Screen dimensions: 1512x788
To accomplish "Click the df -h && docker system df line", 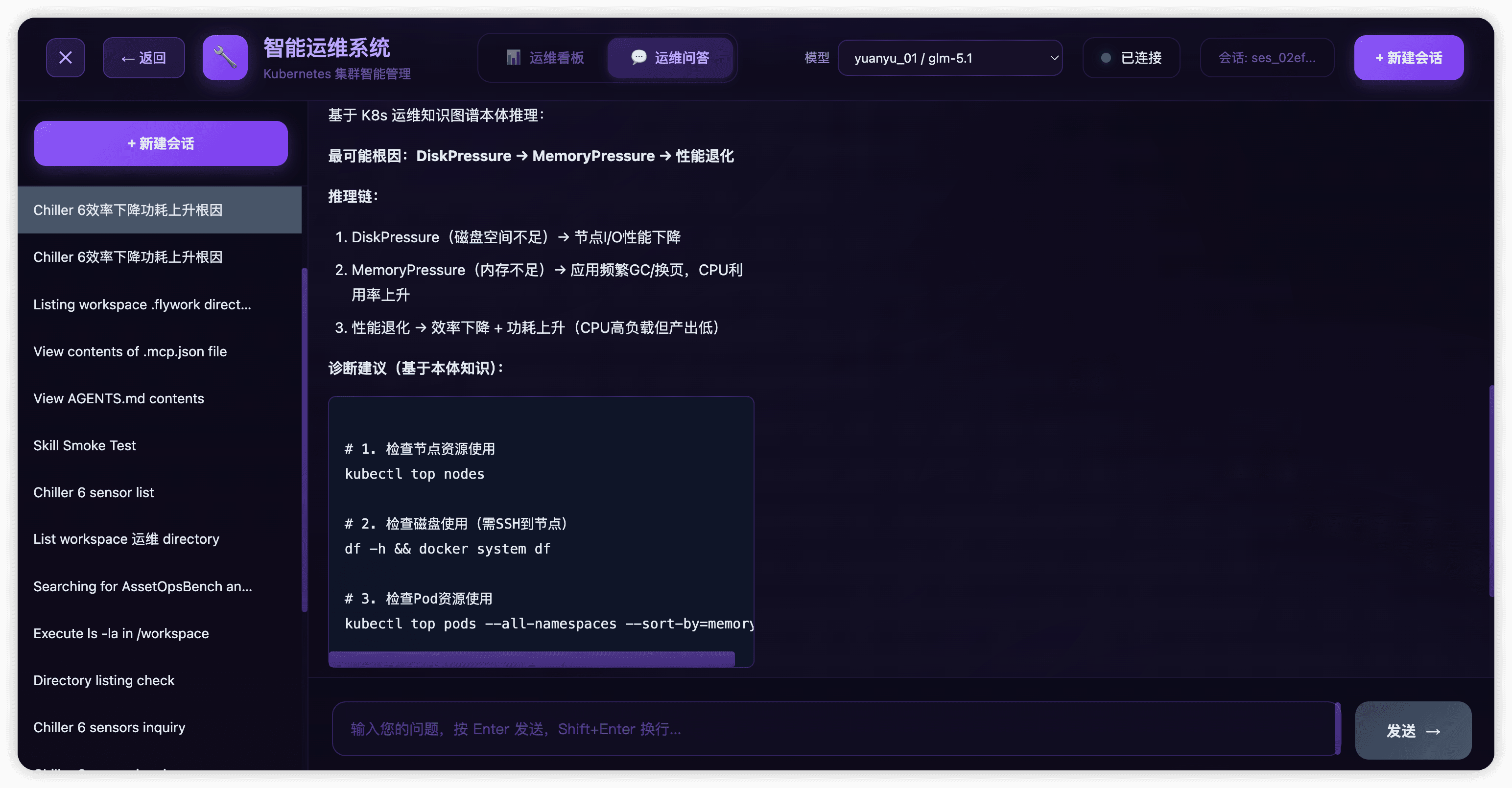I will (x=447, y=548).
